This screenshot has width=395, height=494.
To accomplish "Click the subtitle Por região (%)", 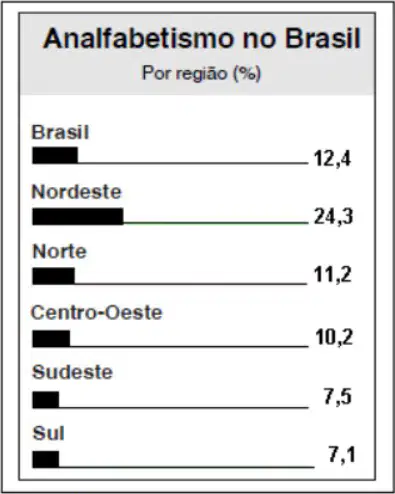I will [x=201, y=73].
